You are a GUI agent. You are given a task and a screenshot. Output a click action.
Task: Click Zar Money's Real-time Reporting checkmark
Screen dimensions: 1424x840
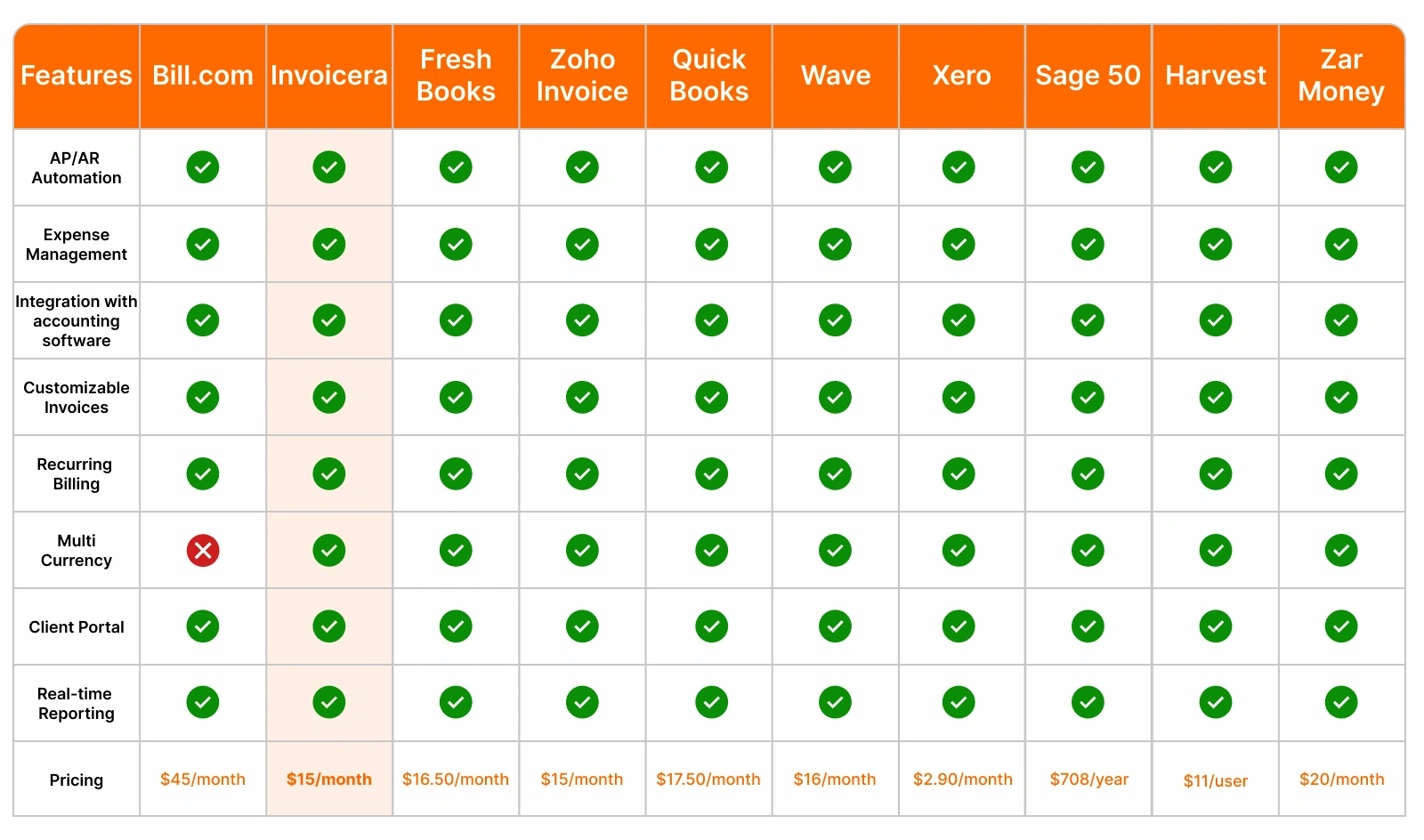point(1341,703)
